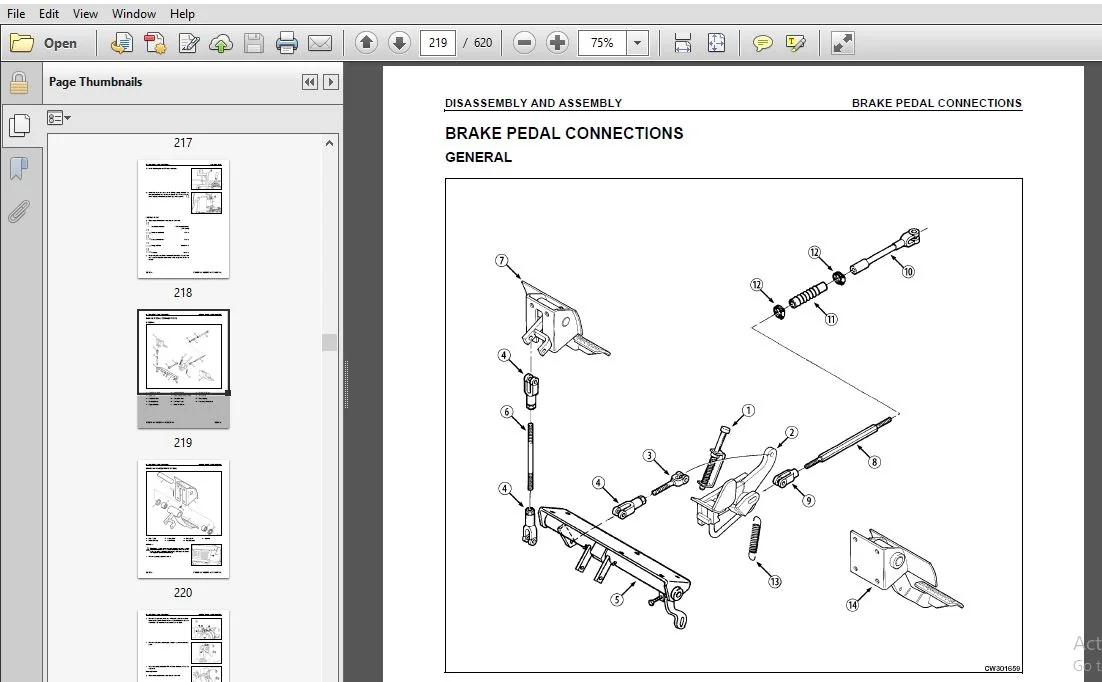1102x682 pixels.
Task: Click the thumbnails scrollbar up arrow
Action: (x=329, y=143)
